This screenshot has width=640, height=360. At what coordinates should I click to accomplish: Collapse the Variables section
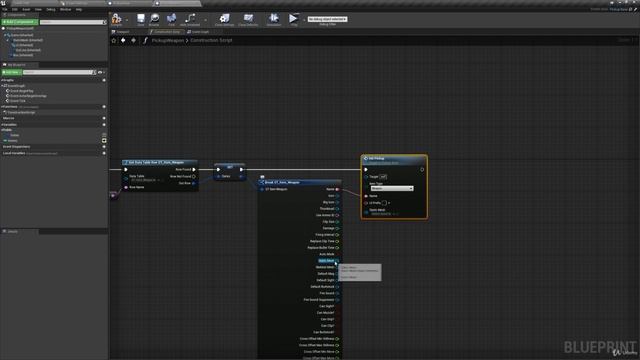click(2, 124)
